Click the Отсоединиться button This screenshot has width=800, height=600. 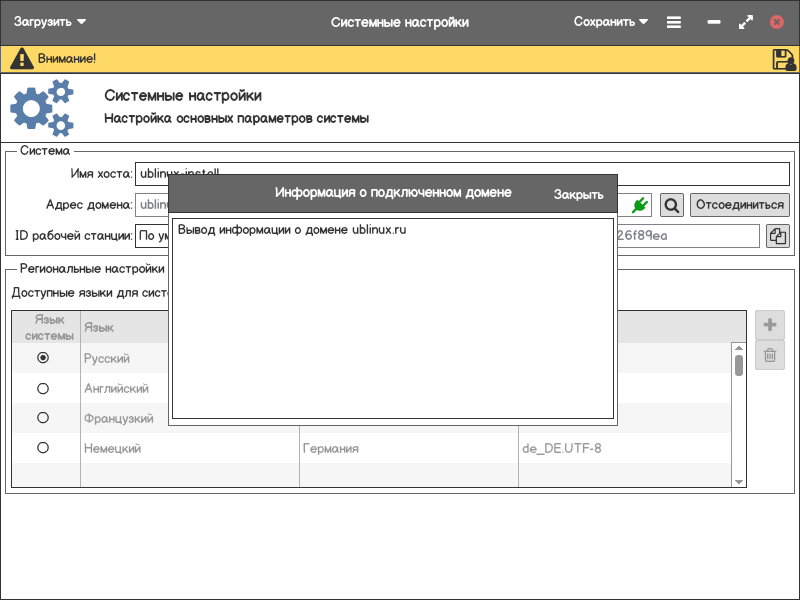point(739,205)
